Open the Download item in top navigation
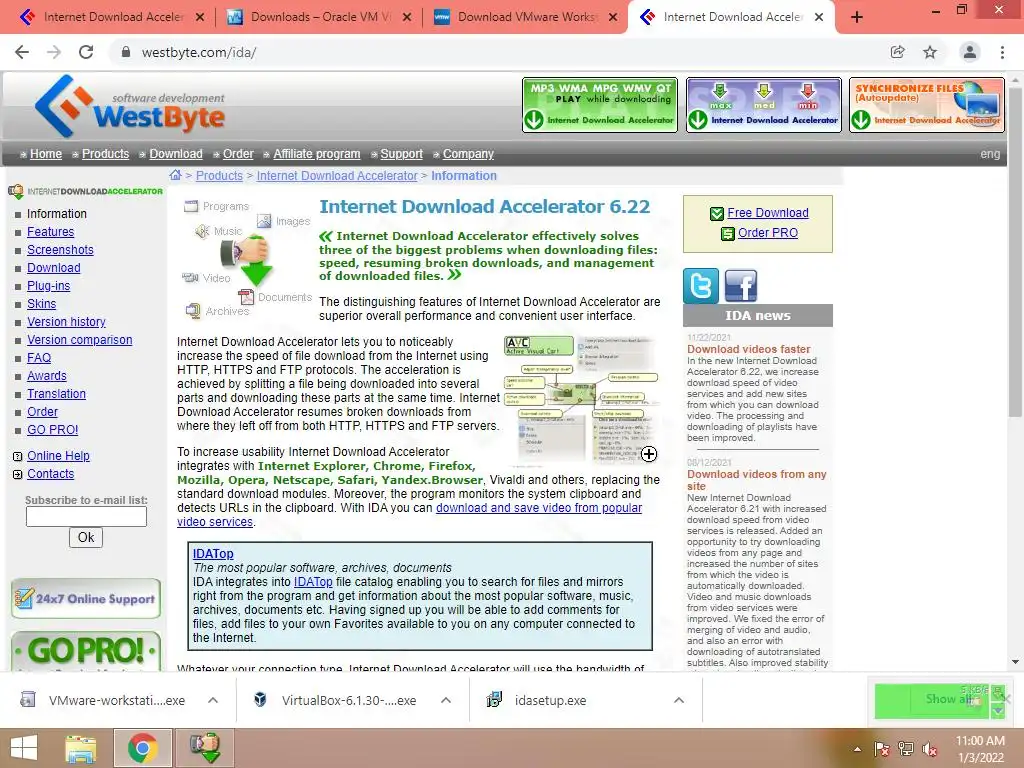This screenshot has height=768, width=1024. tap(176, 154)
